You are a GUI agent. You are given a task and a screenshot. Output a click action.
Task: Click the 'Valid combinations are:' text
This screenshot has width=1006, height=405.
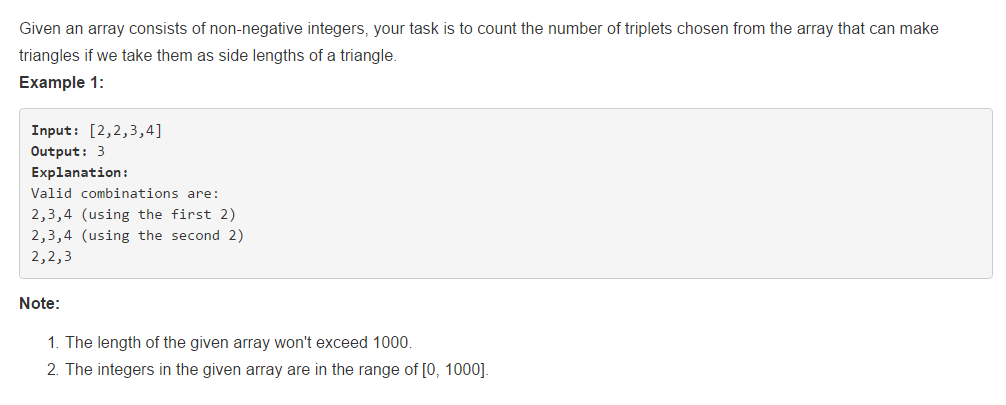(x=125, y=193)
